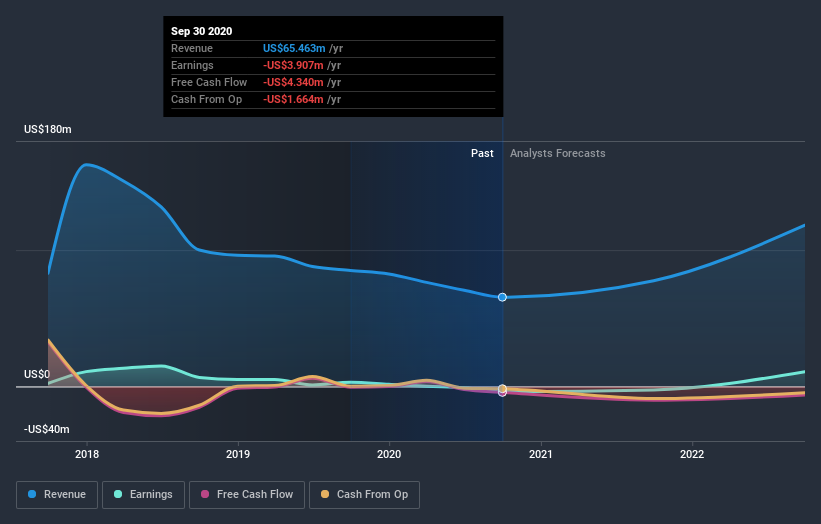Click the Earnings row label in tooltip

point(192,65)
